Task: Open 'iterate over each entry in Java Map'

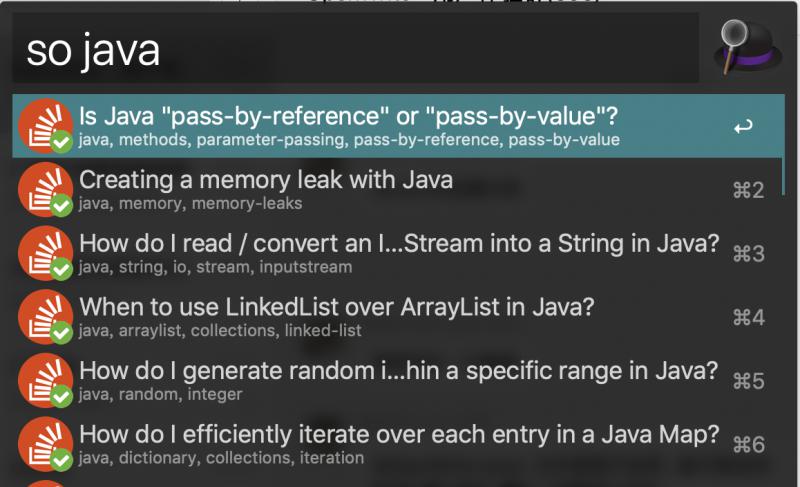Action: pyautogui.click(x=398, y=444)
